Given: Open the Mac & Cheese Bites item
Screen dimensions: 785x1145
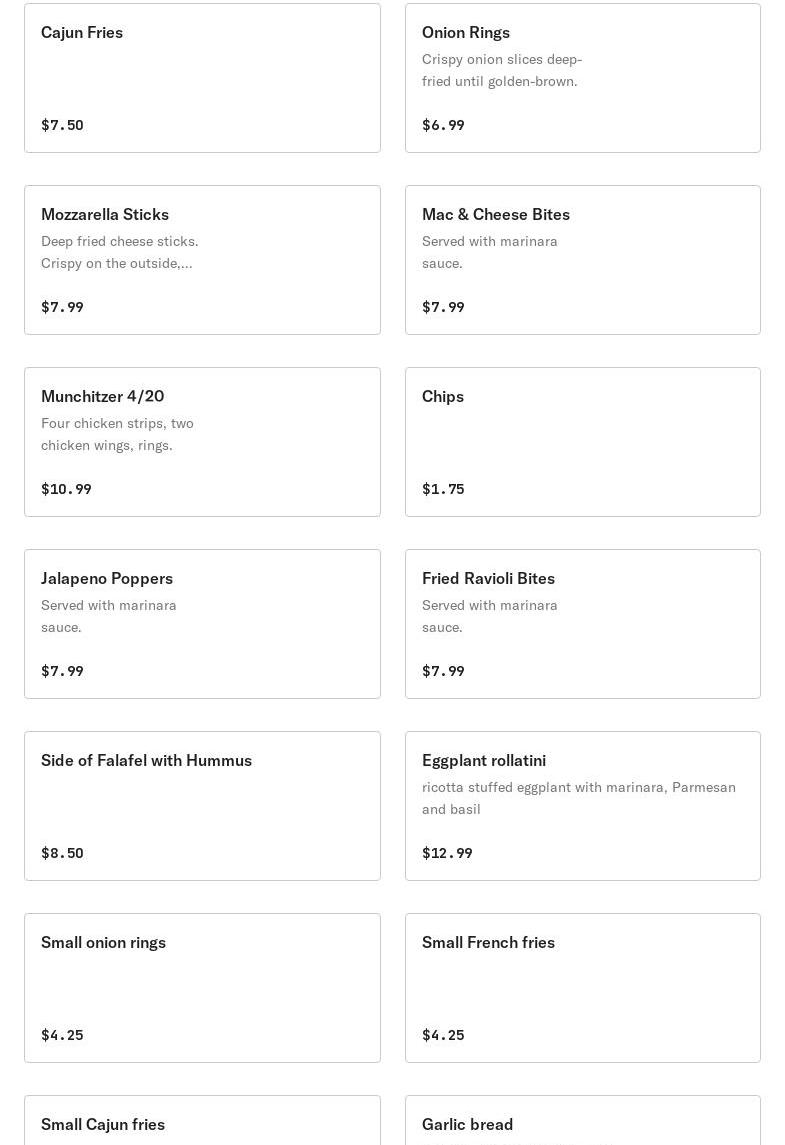Looking at the screenshot, I should [582, 260].
